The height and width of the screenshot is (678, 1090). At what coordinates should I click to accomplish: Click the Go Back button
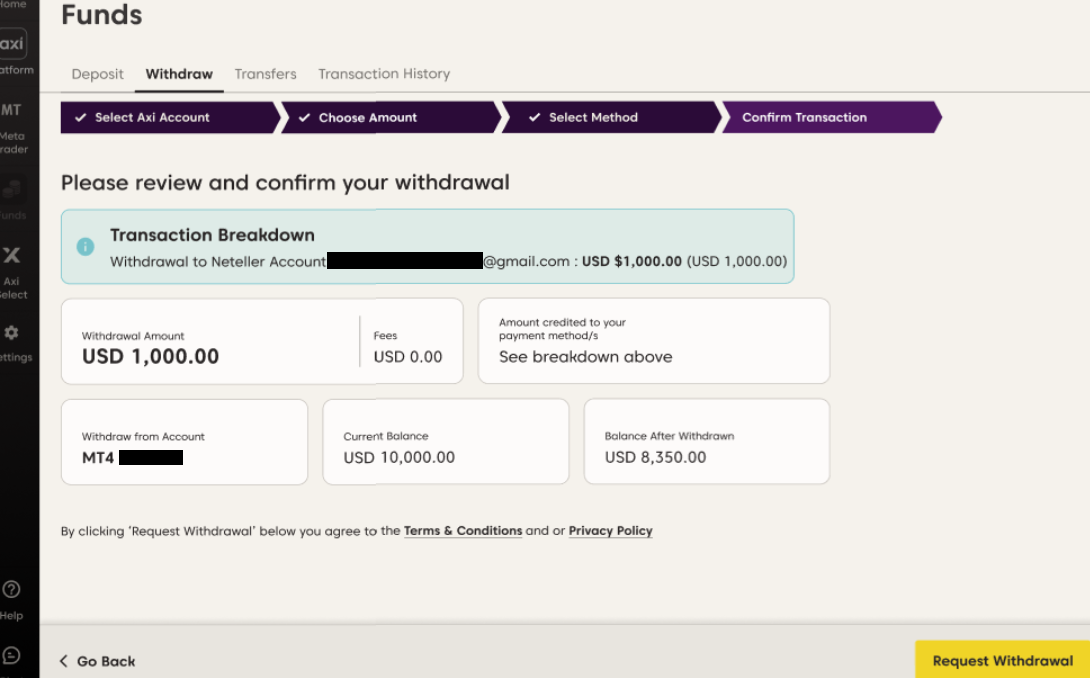pyautogui.click(x=97, y=661)
